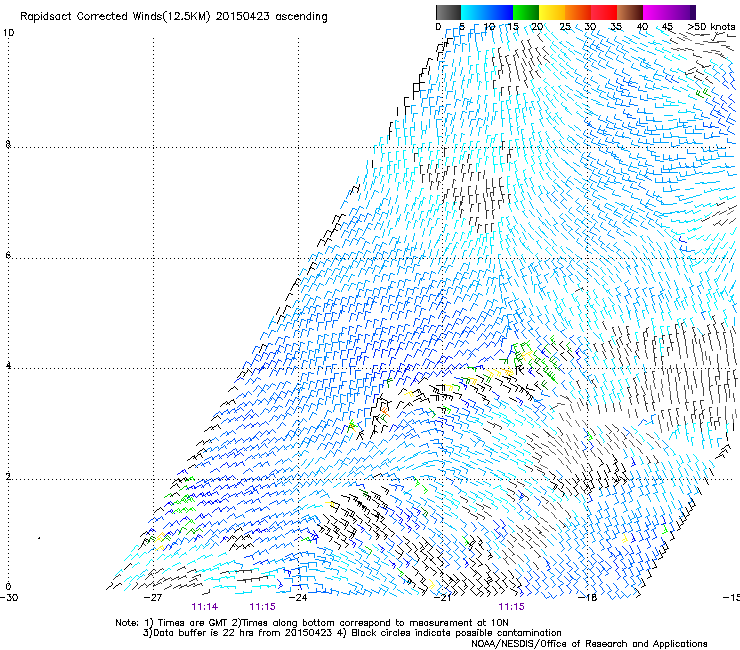
Task: Click the ">50 knots" legend label
Action: coord(711,27)
